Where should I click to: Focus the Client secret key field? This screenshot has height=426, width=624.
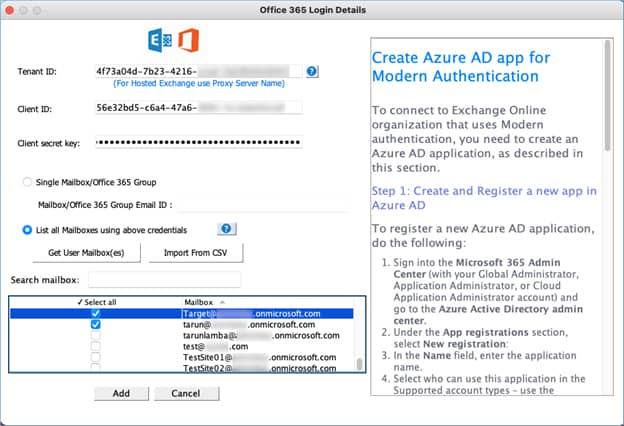[x=199, y=142]
